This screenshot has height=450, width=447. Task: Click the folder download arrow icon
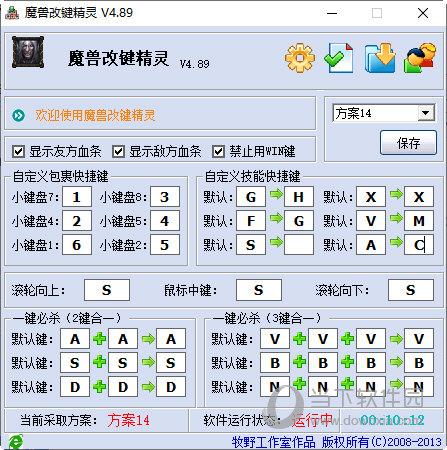pyautogui.click(x=380, y=58)
